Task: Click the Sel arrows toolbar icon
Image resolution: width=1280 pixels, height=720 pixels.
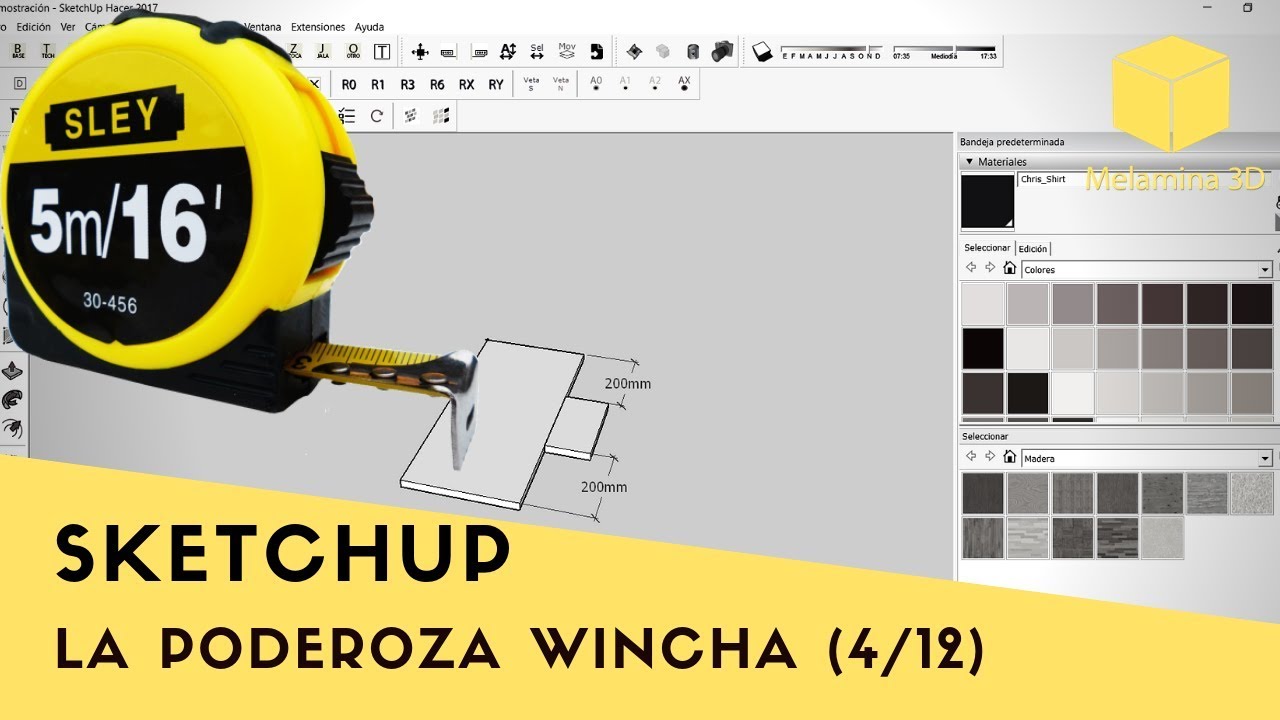Action: (537, 51)
